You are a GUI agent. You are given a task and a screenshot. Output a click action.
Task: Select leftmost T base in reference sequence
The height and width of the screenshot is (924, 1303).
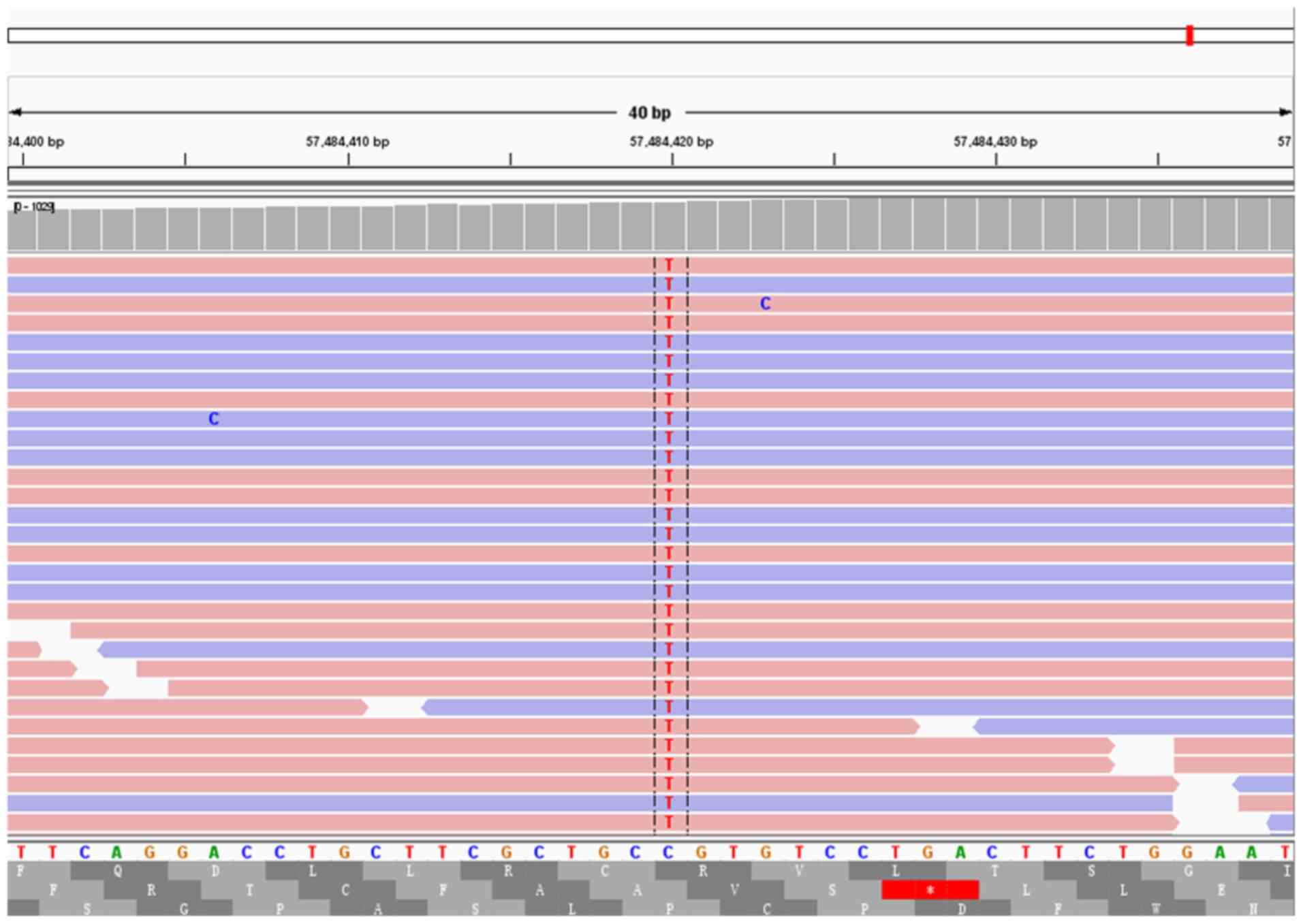[20, 852]
